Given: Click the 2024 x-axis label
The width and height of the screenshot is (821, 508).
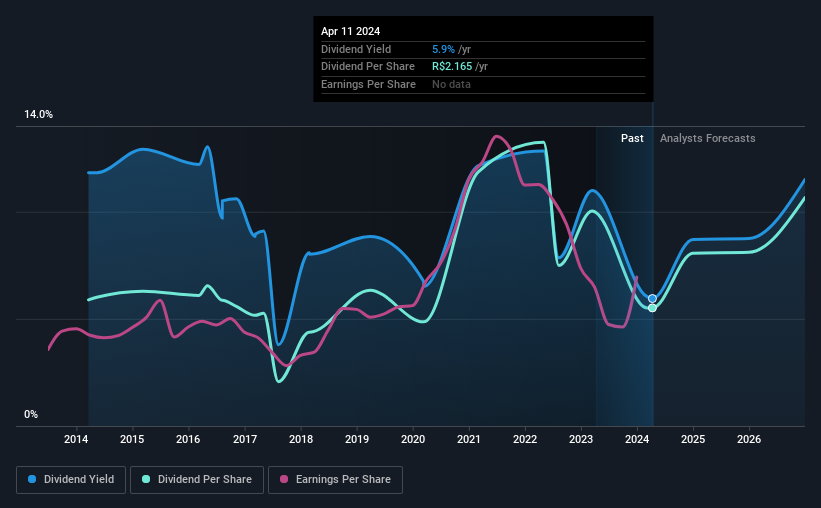Looking at the screenshot, I should tap(637, 439).
